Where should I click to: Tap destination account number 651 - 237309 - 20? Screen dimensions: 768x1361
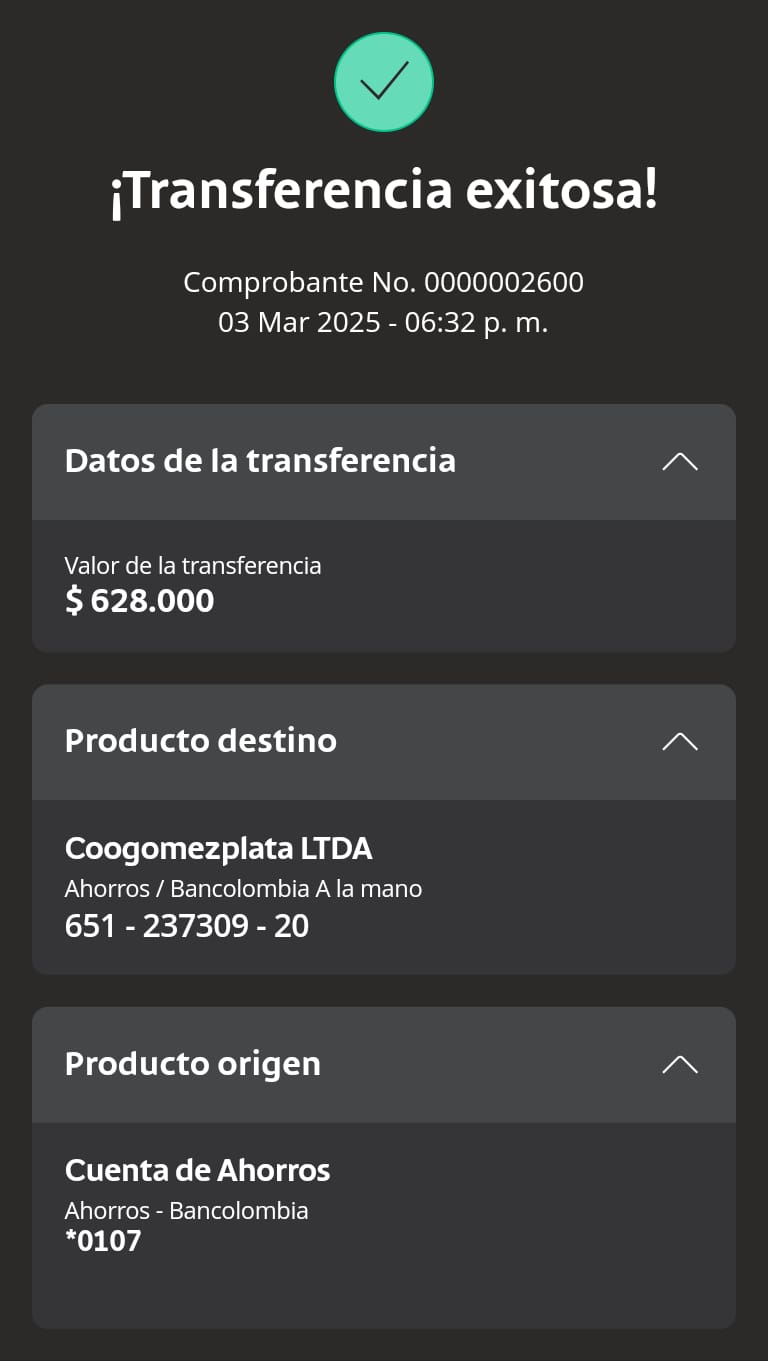[x=187, y=926]
